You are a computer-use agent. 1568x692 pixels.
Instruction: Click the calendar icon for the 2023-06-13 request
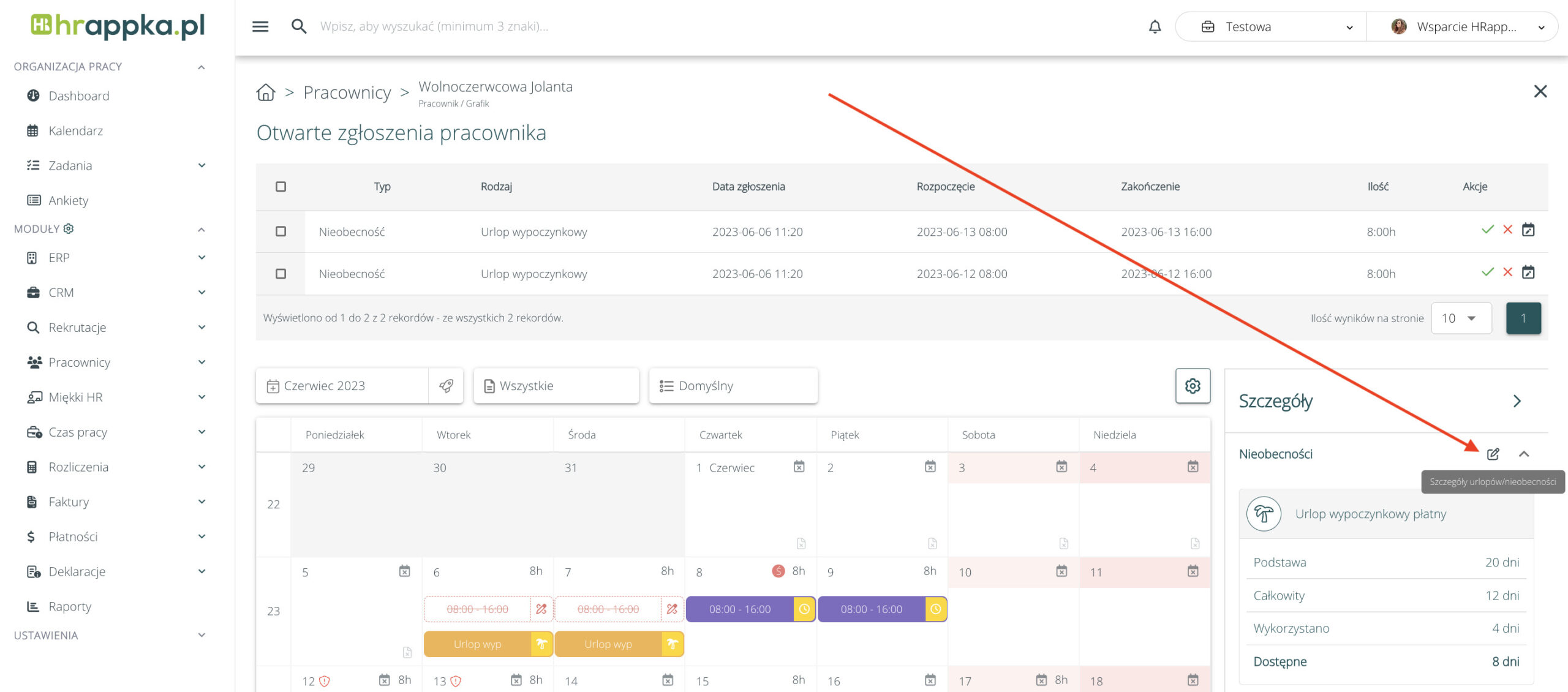(1528, 230)
